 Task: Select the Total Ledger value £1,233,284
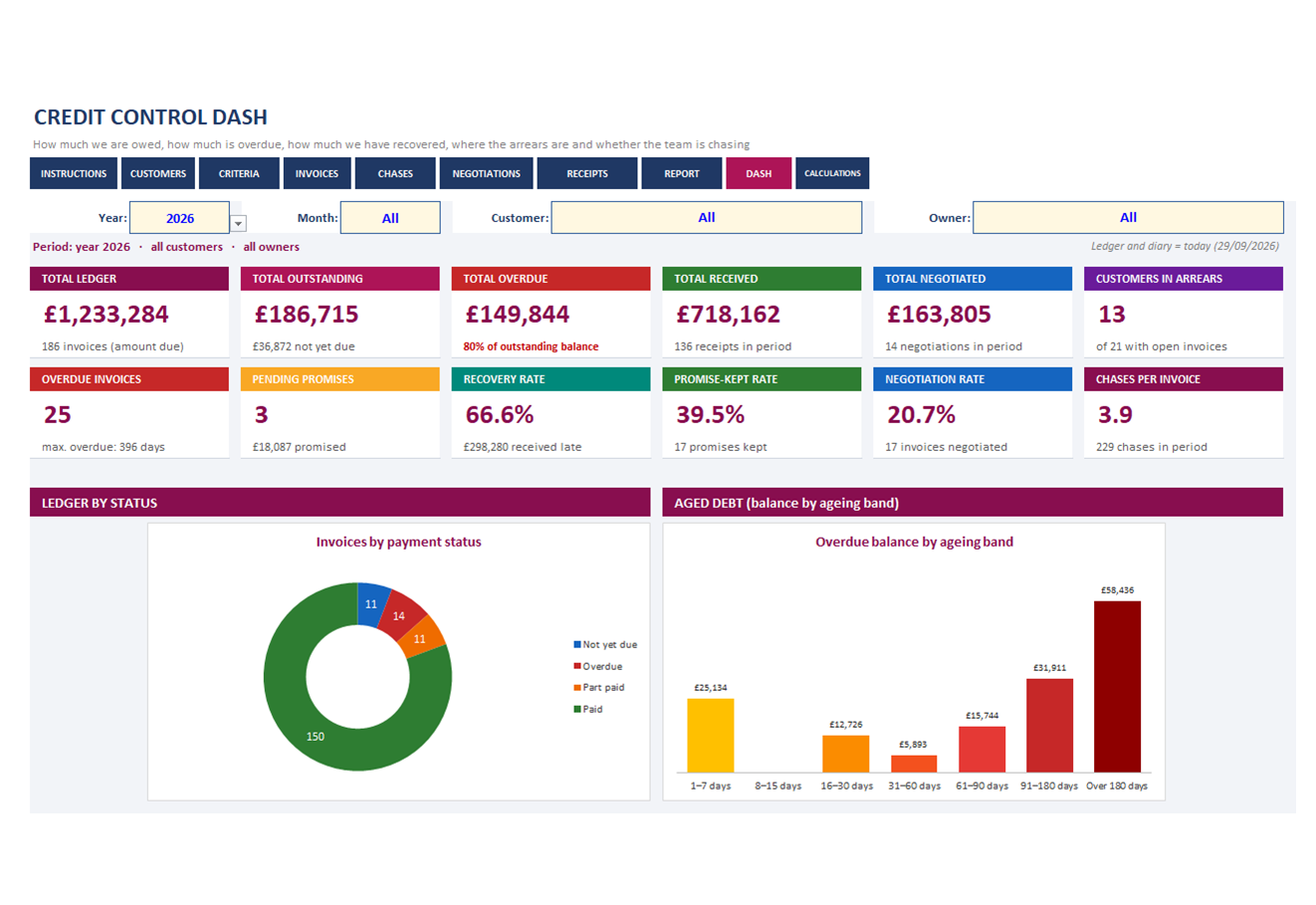pos(107,315)
